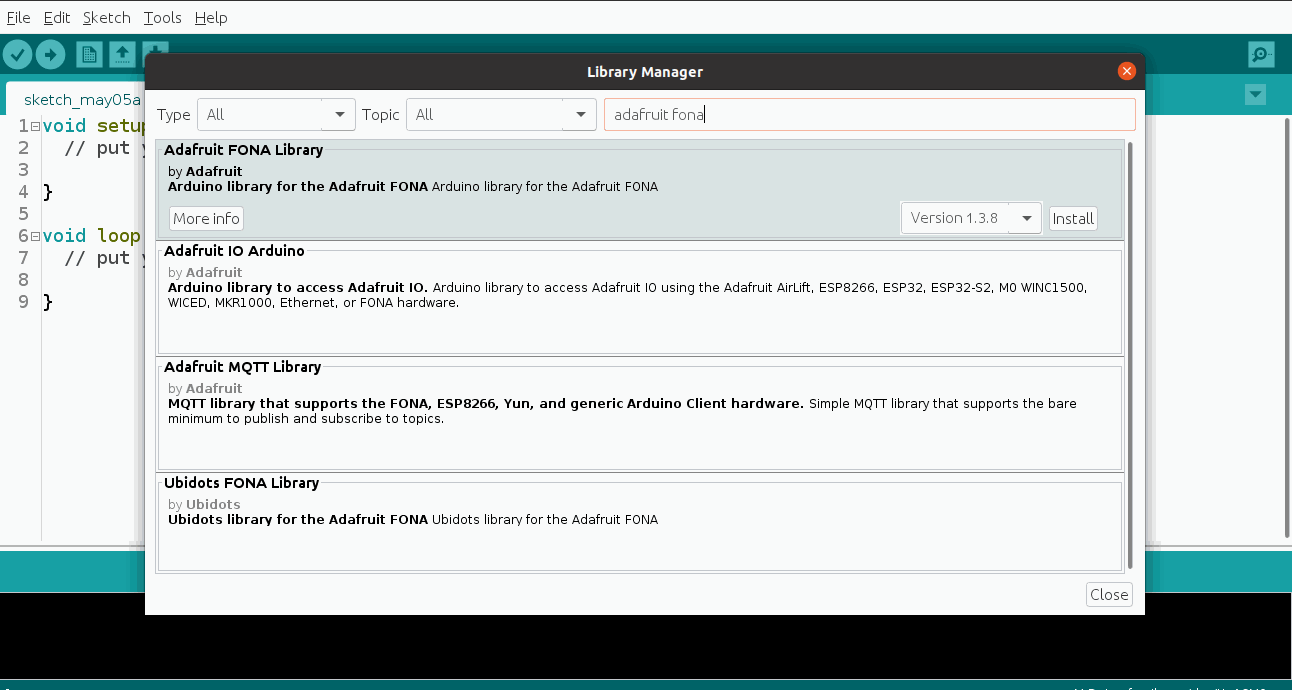Open the Version 1.3.8 dropdown
Viewport: 1292px width, 690px height.
coord(971,218)
